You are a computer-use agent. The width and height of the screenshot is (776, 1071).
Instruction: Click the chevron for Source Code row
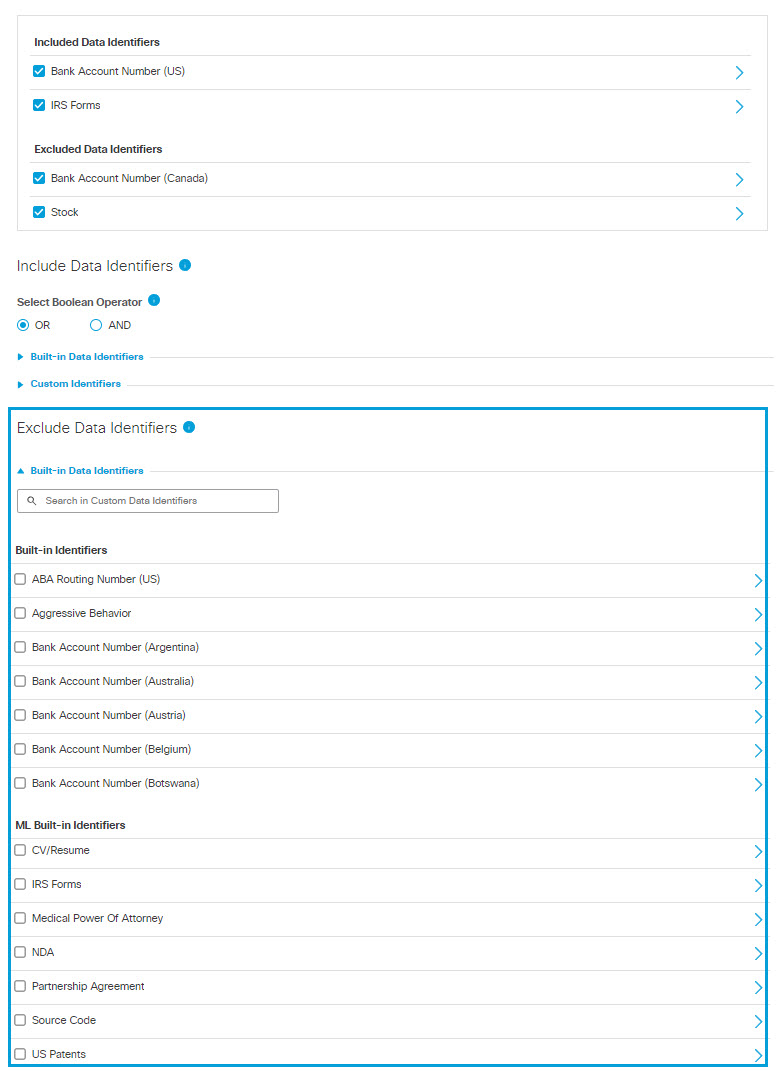758,1022
